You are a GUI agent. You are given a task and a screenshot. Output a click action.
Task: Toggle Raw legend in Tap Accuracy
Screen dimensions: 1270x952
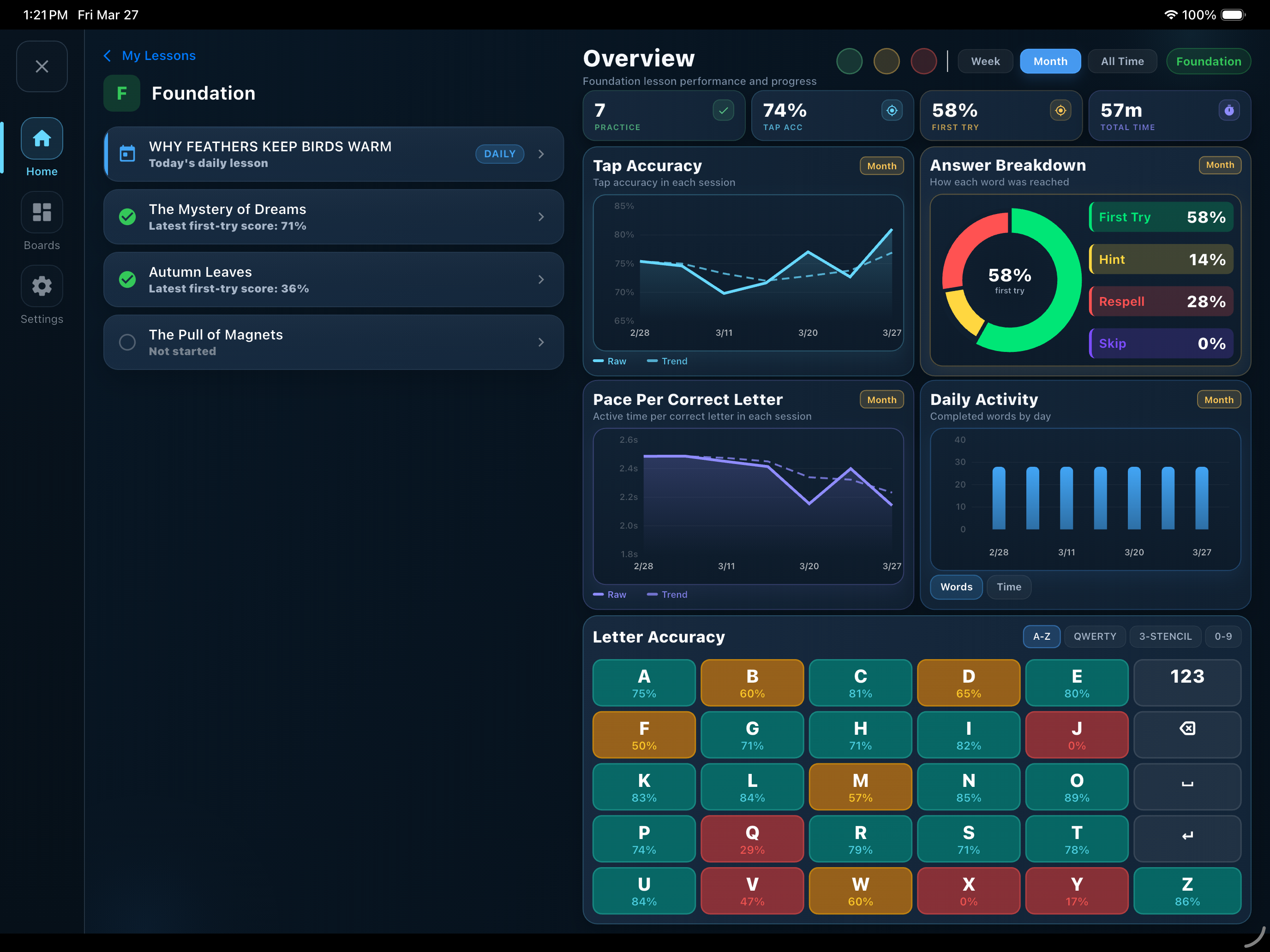[610, 361]
